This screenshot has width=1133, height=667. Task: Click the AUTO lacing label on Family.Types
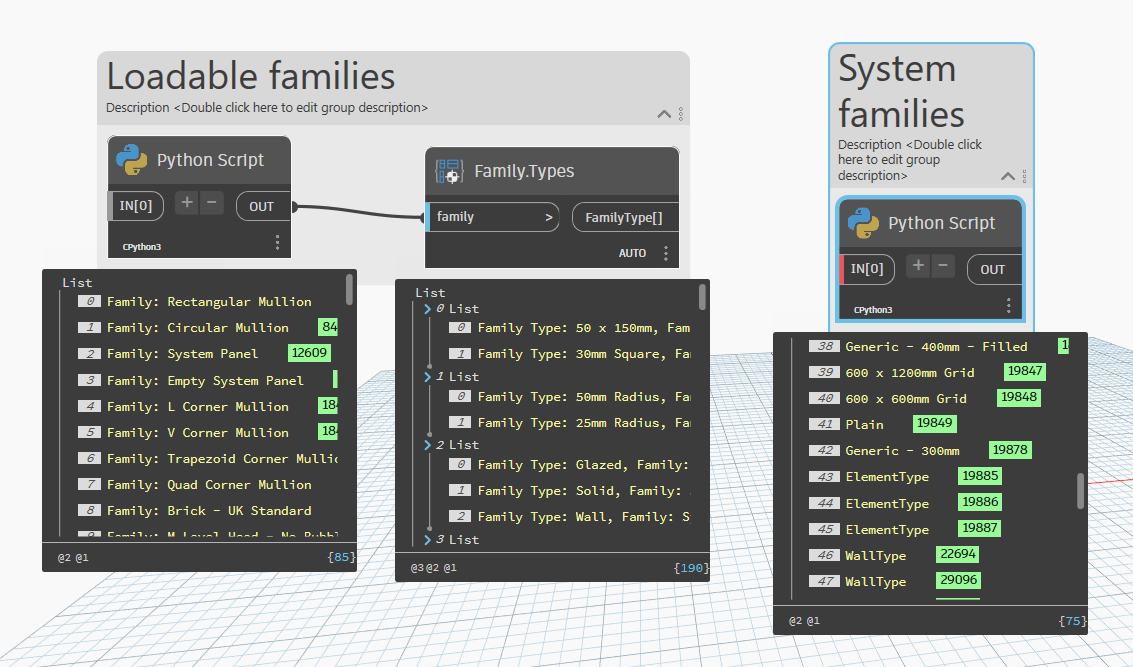click(632, 253)
